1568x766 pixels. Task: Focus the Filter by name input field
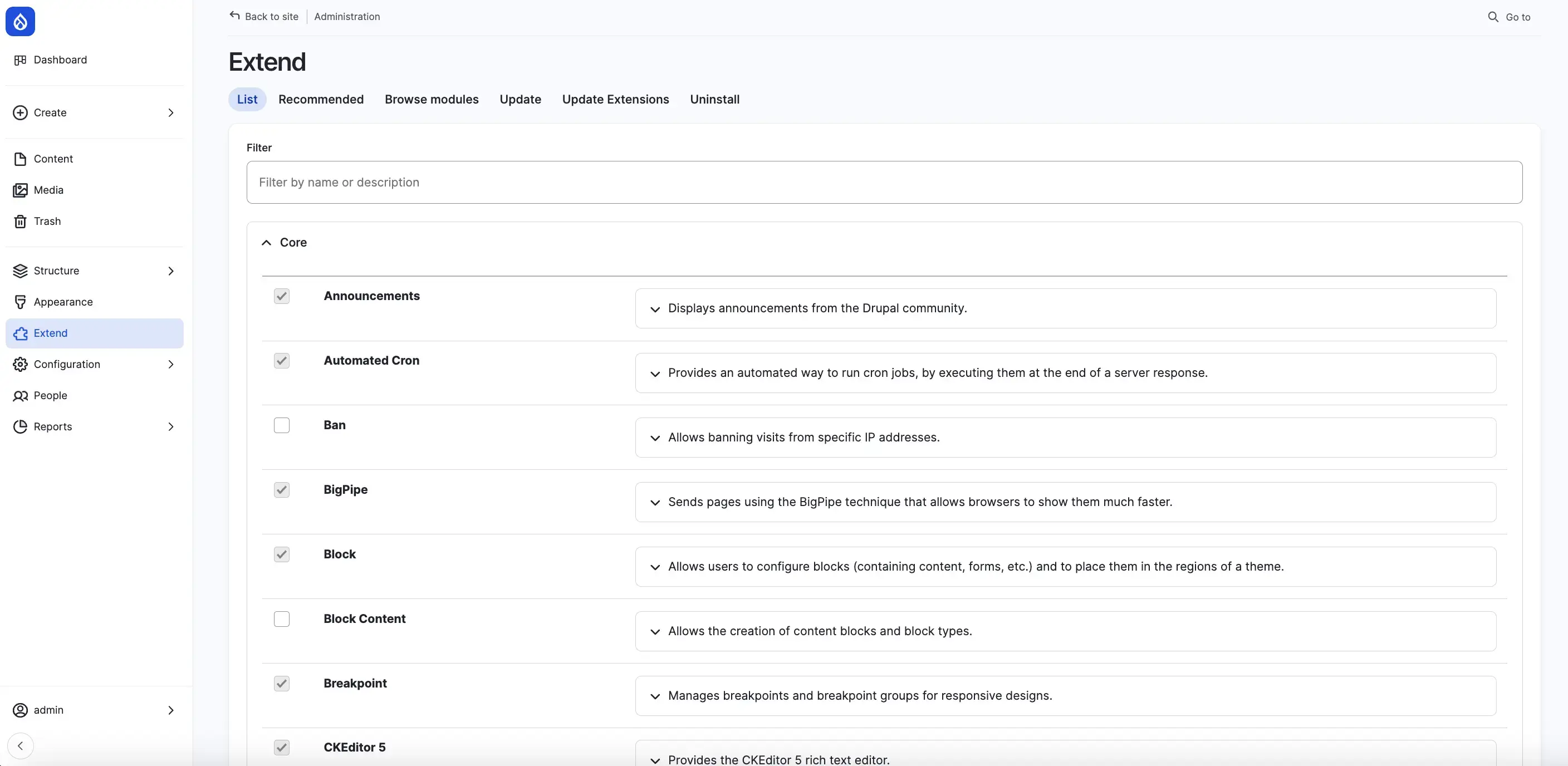click(x=884, y=183)
